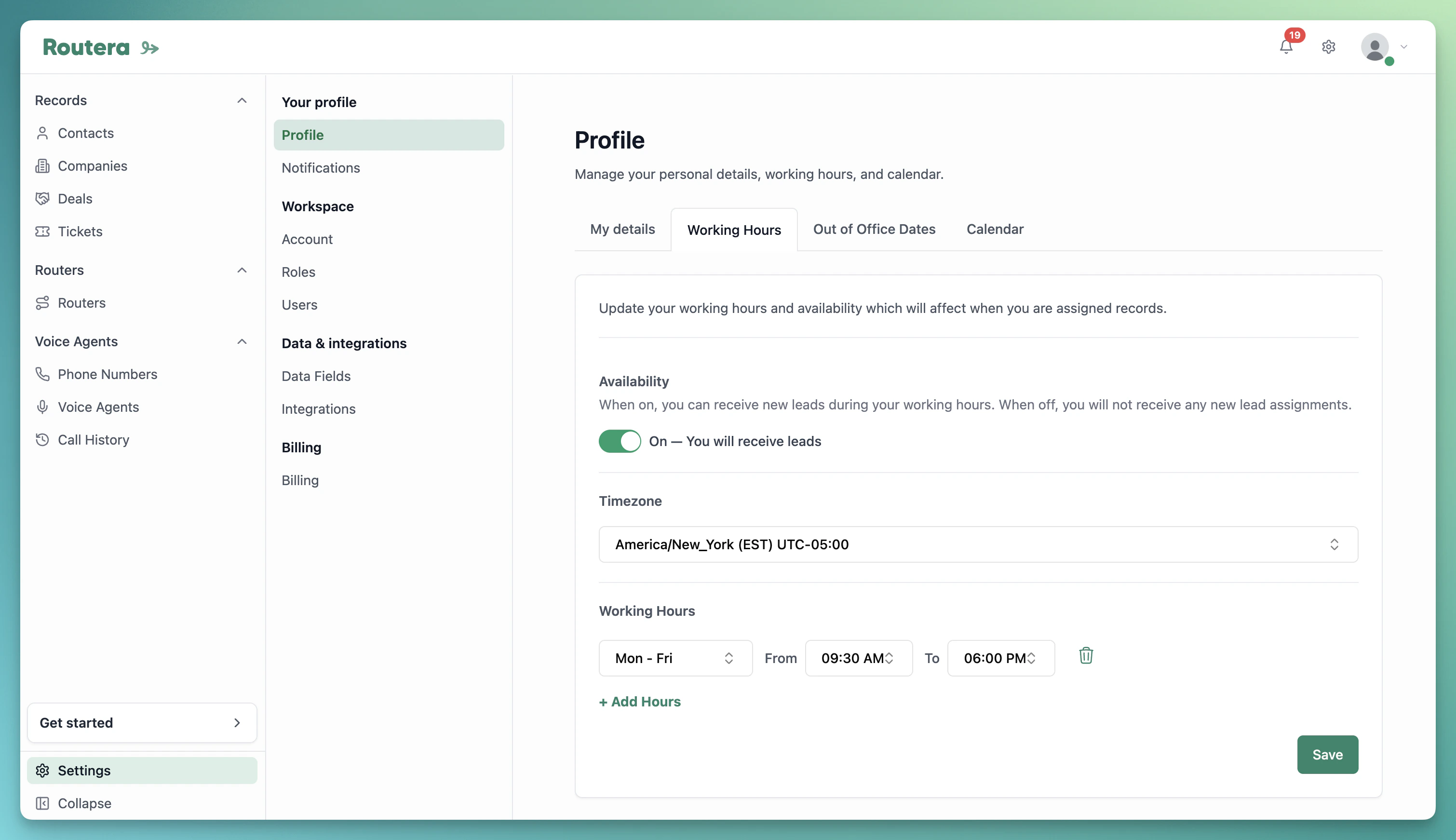Open the Out of Office Dates tab
The image size is (1456, 840).
pos(874,229)
